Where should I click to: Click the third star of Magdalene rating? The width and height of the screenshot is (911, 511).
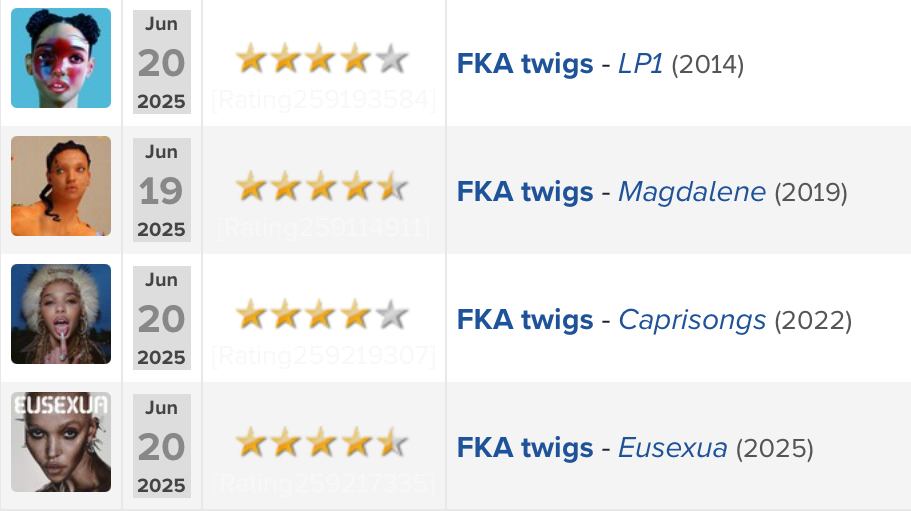321,187
